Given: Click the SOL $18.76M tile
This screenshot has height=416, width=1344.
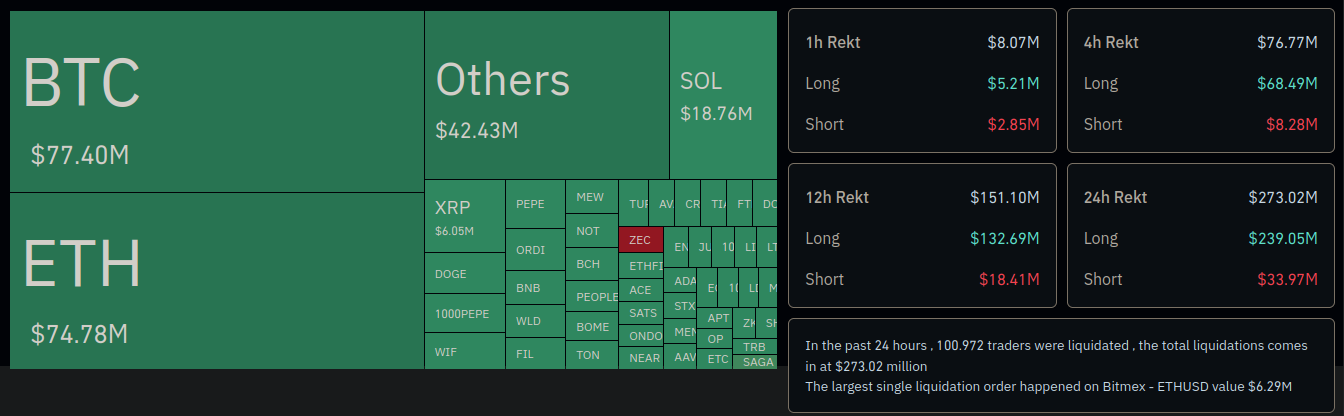Looking at the screenshot, I should (x=722, y=96).
